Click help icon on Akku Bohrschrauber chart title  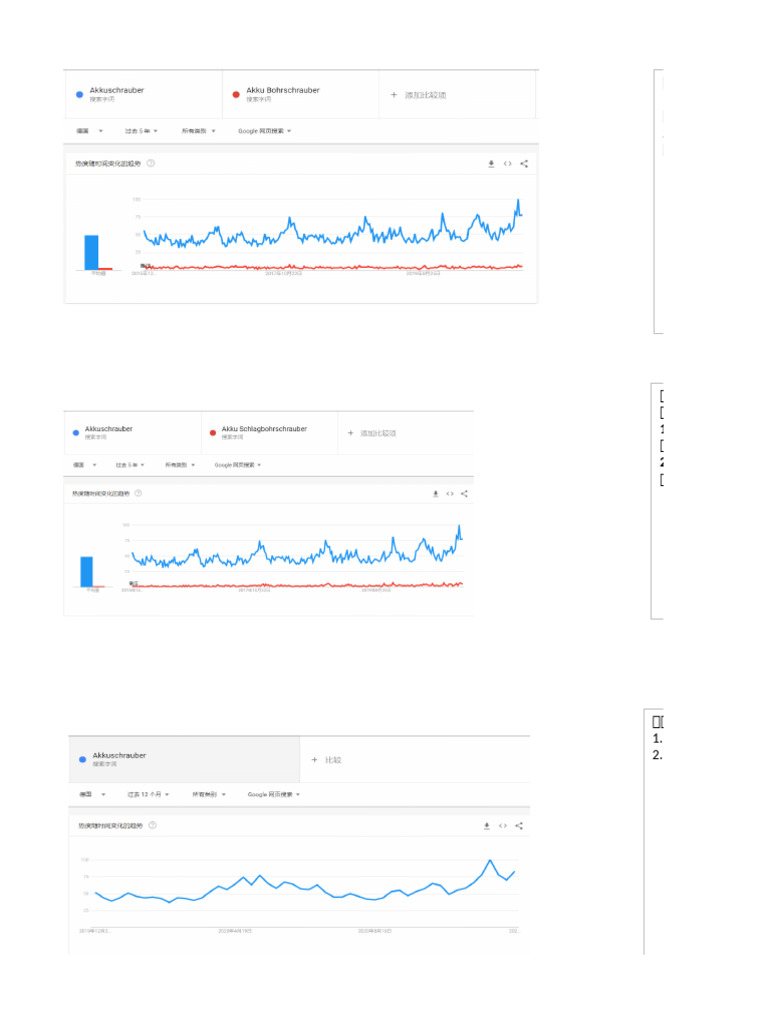(151, 163)
